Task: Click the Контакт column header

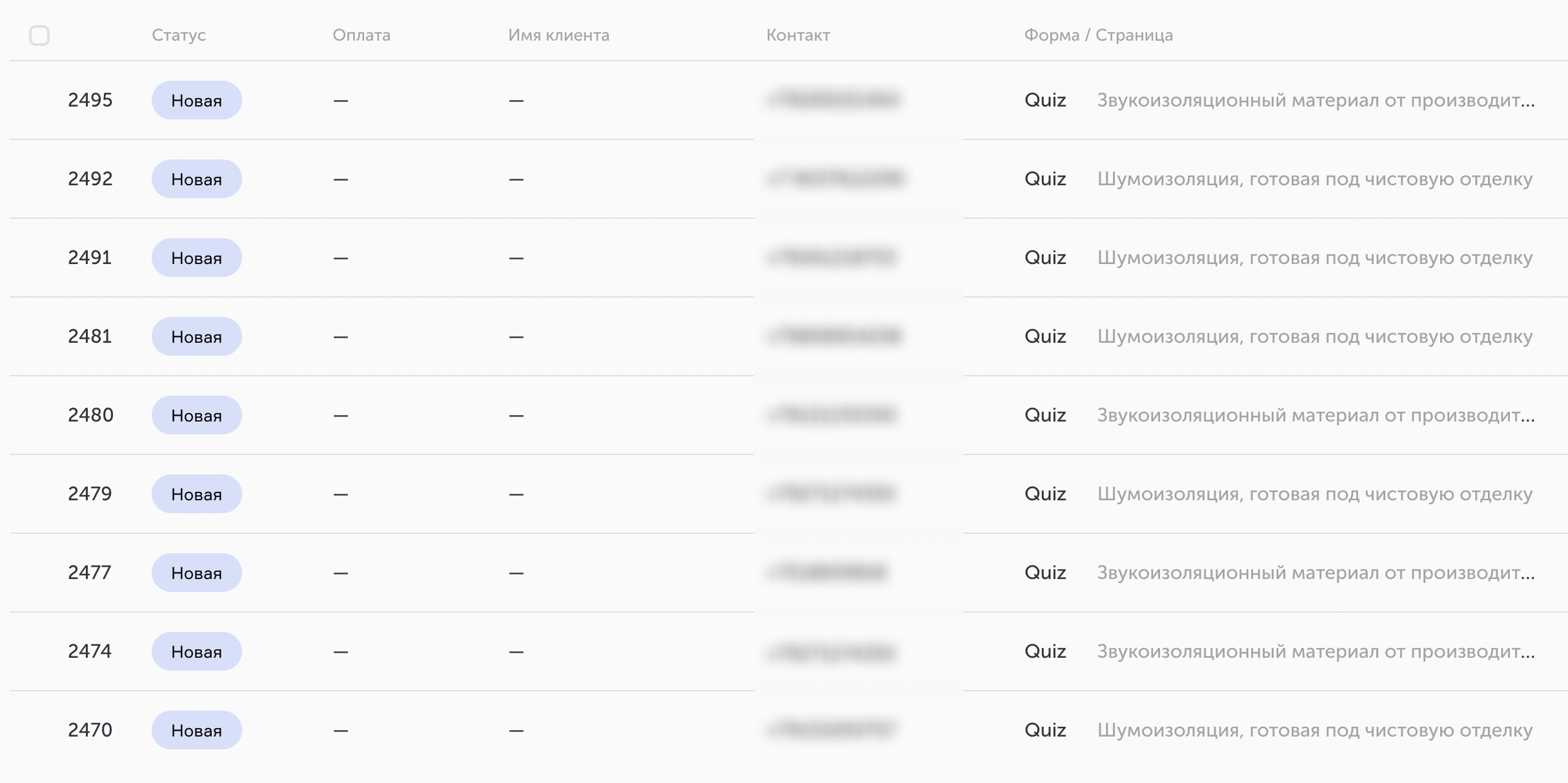Action: click(799, 35)
